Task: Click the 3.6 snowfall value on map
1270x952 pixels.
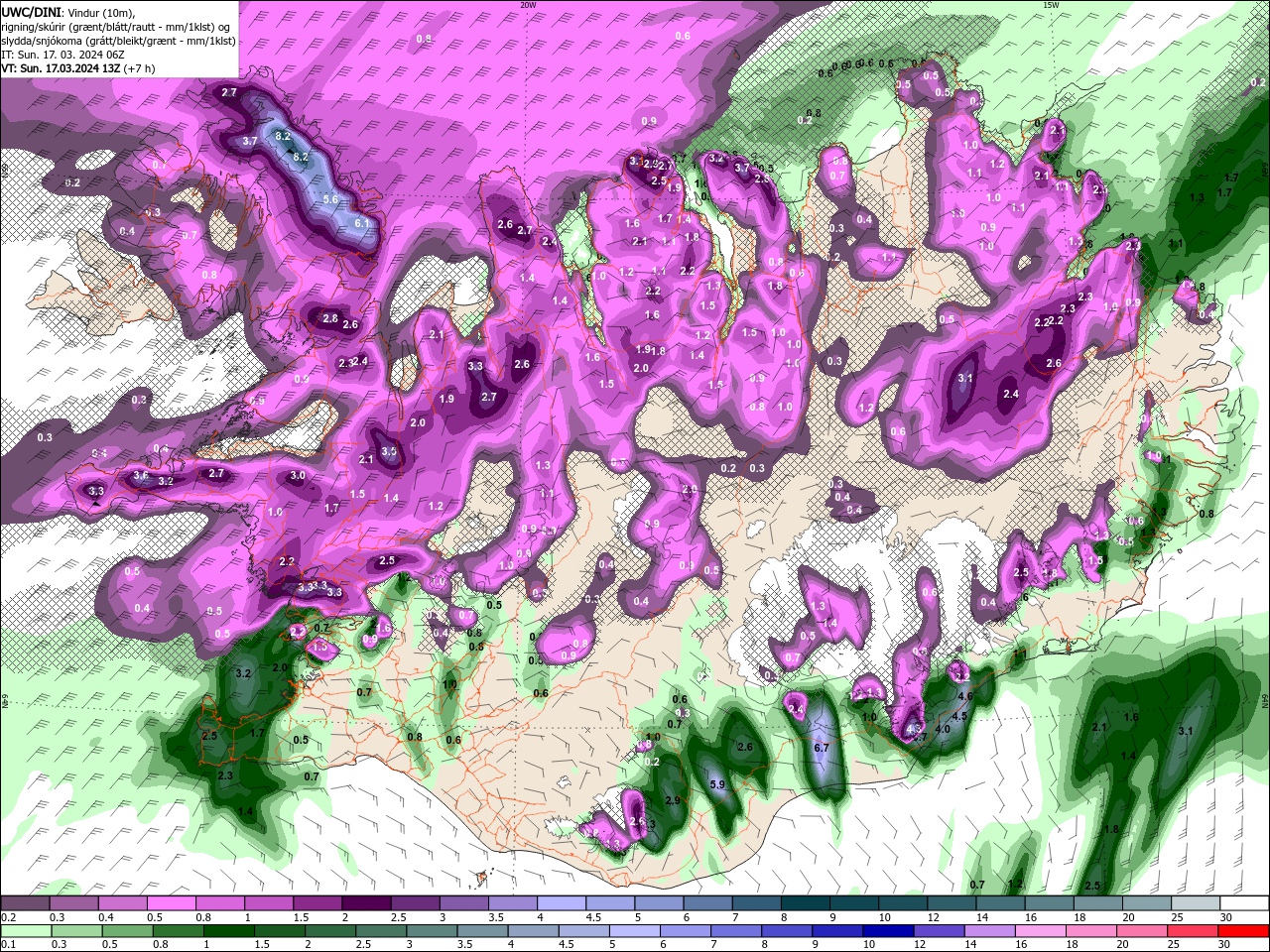Action: click(140, 476)
